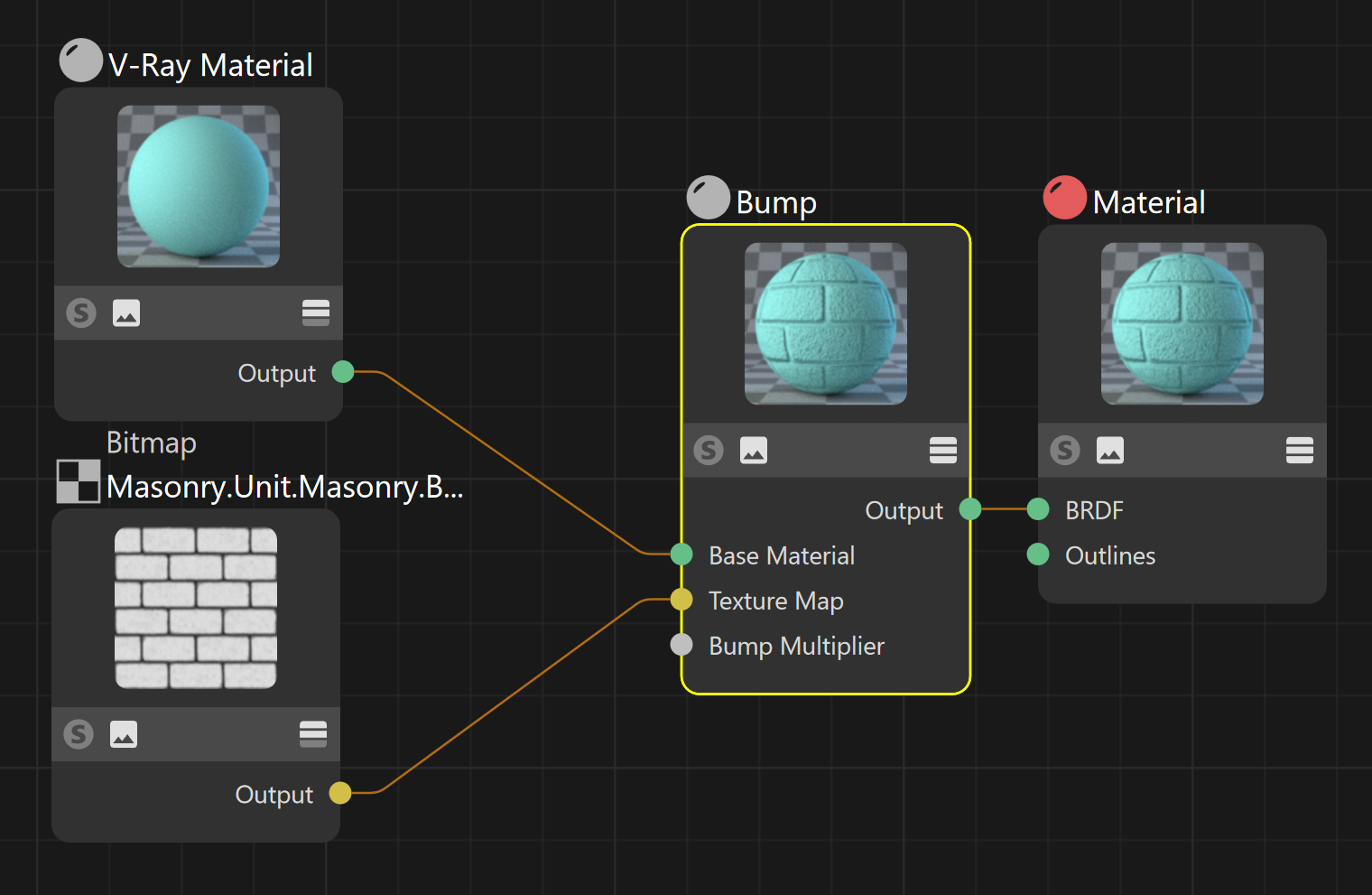Click the V-Ray Material Output socket

343,372
